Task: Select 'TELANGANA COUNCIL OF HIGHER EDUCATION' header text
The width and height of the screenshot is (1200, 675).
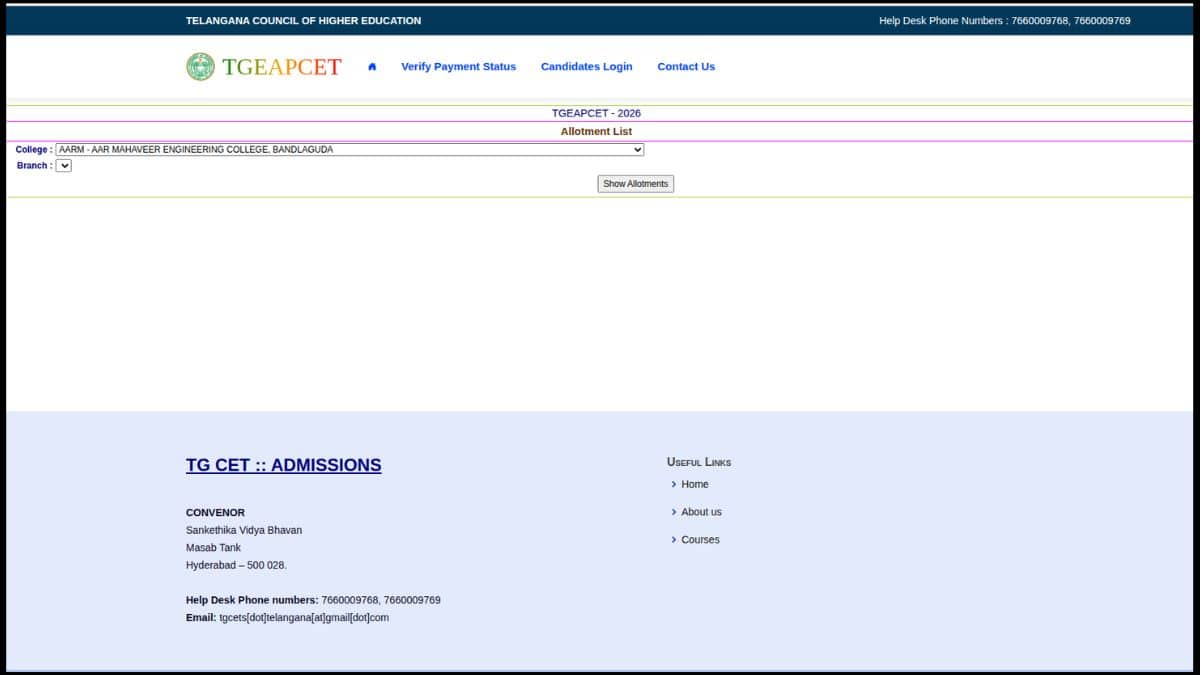Action: coord(304,21)
